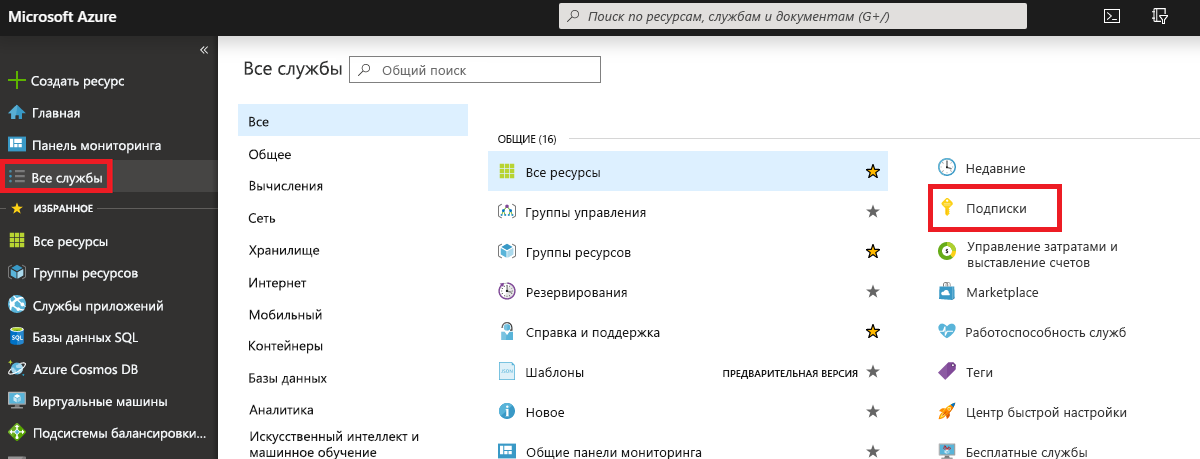Click the JSON document icon for Шаблоны
This screenshot has height=459, width=1200.
coord(506,372)
